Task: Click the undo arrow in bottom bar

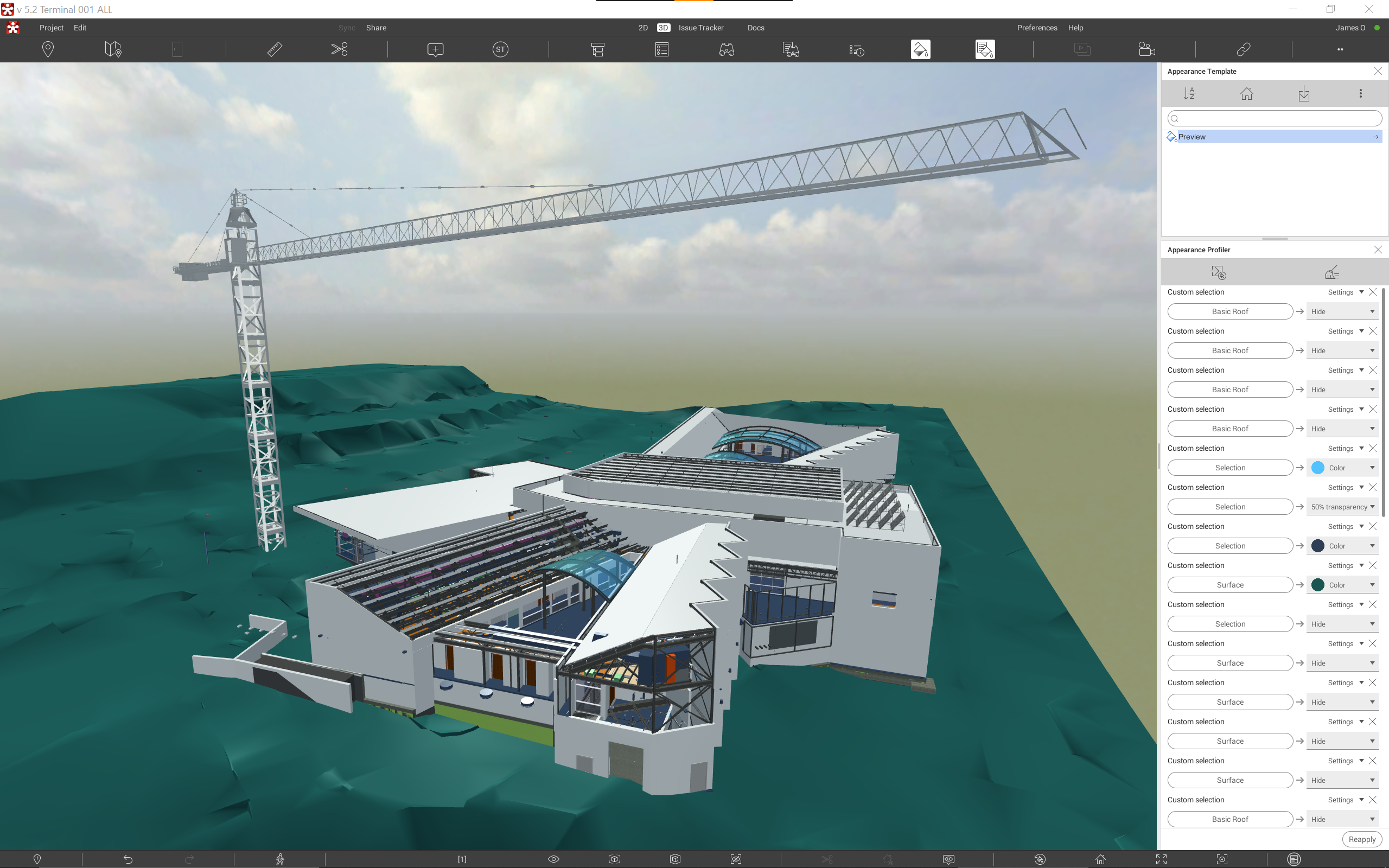Action: click(x=128, y=859)
